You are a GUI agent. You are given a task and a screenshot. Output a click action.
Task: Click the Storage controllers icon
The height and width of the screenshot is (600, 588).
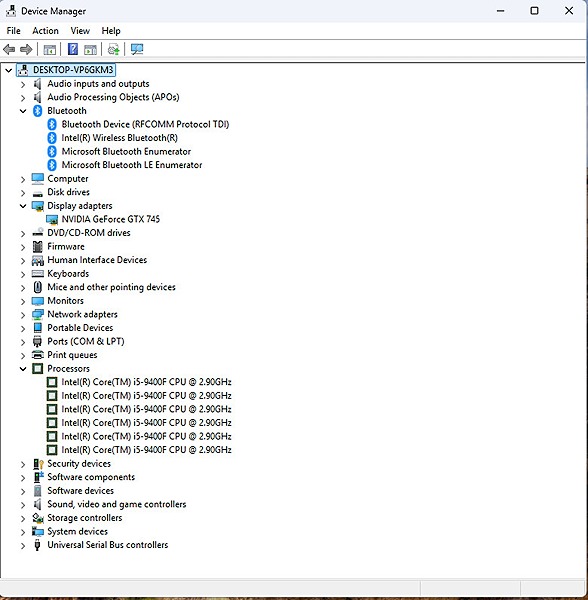point(37,518)
